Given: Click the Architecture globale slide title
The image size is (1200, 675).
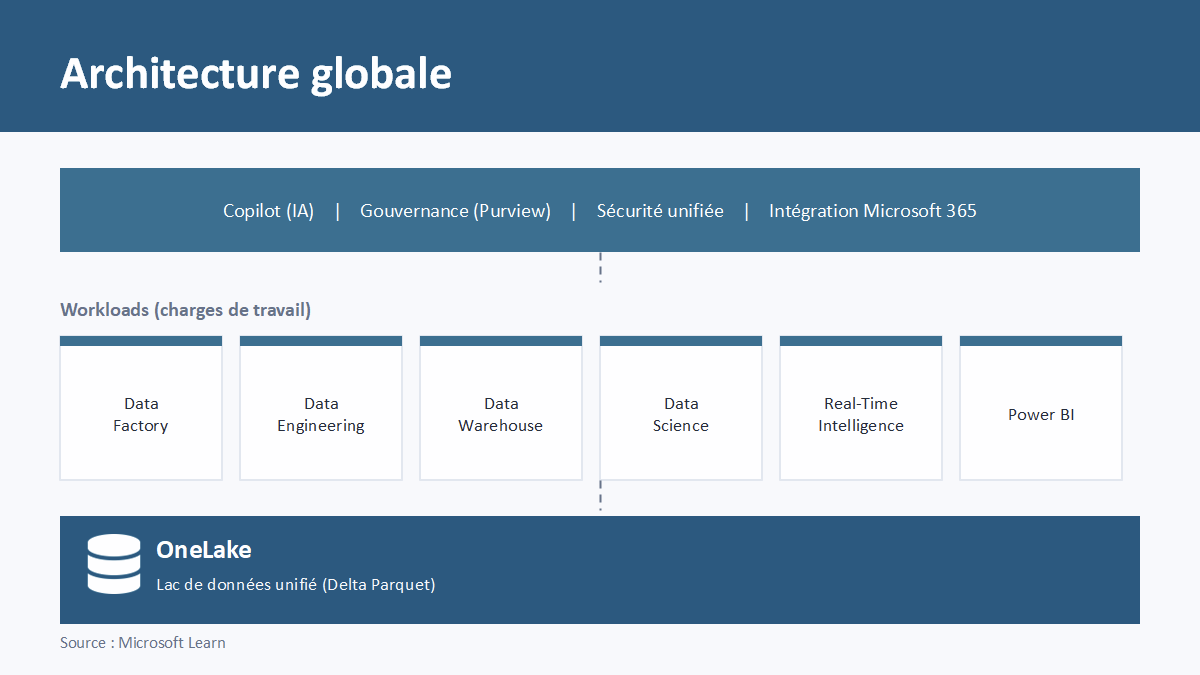Looking at the screenshot, I should 256,74.
